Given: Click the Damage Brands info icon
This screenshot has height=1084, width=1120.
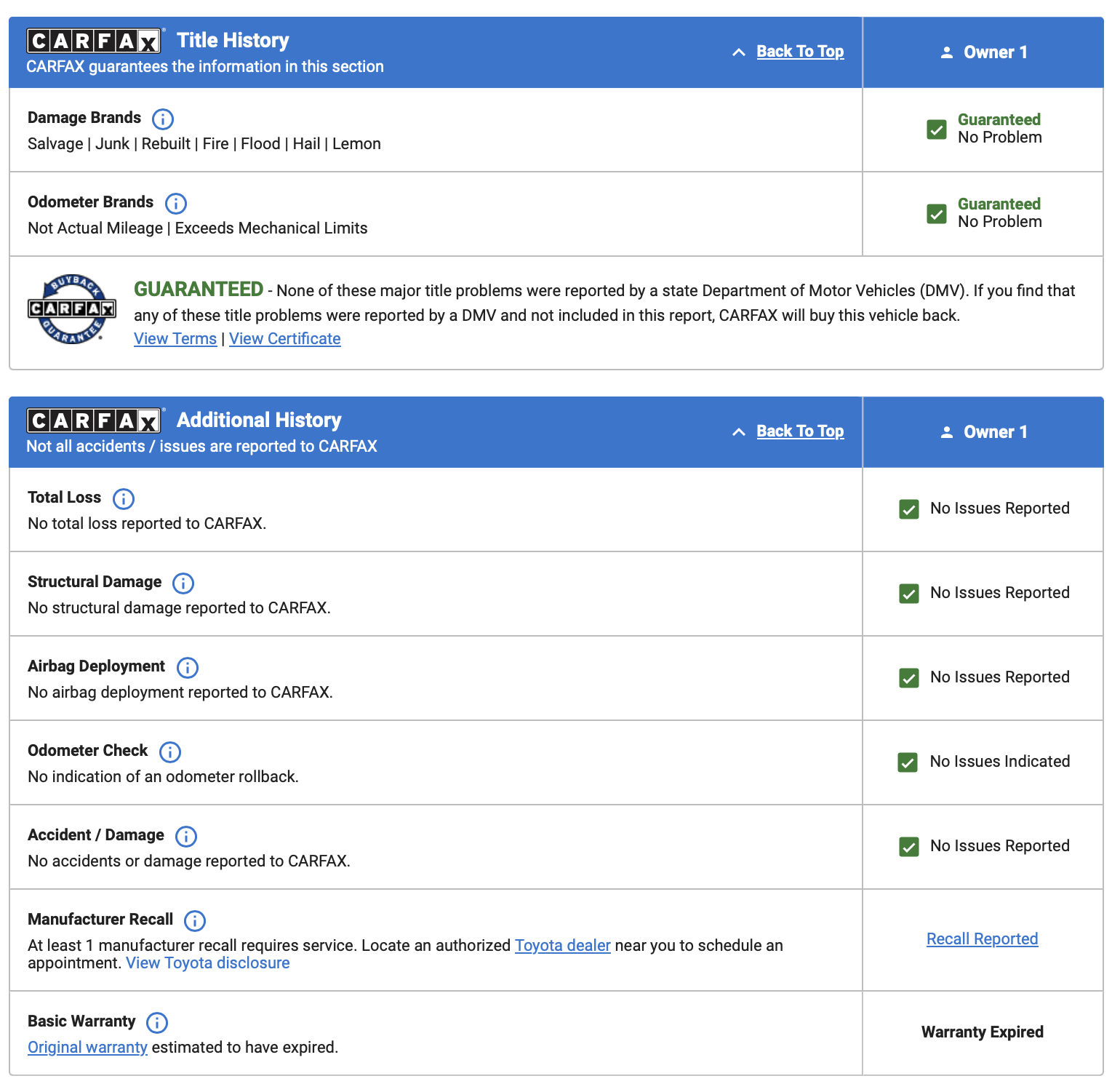Looking at the screenshot, I should 163,119.
